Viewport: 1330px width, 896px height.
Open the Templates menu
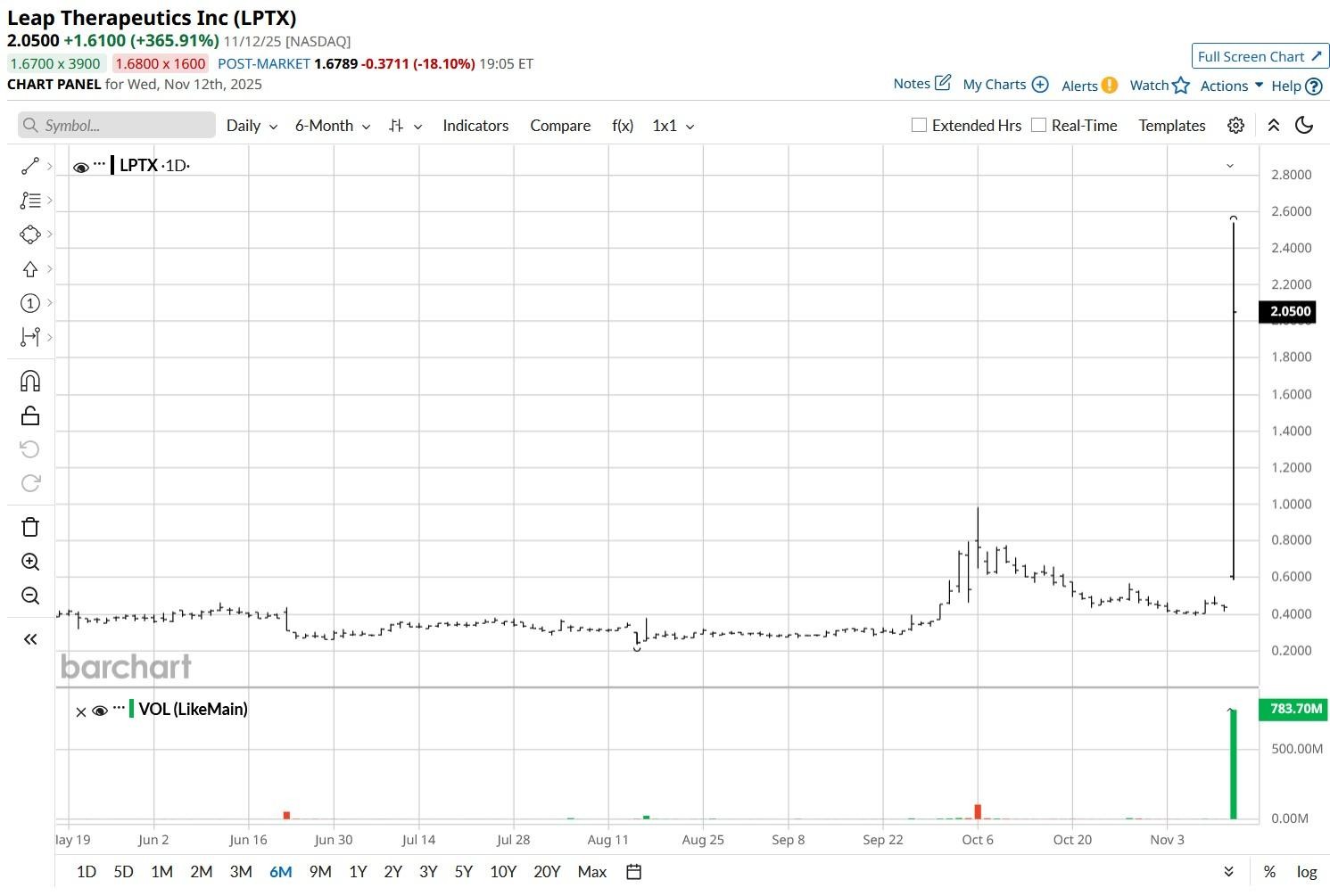coord(1172,126)
